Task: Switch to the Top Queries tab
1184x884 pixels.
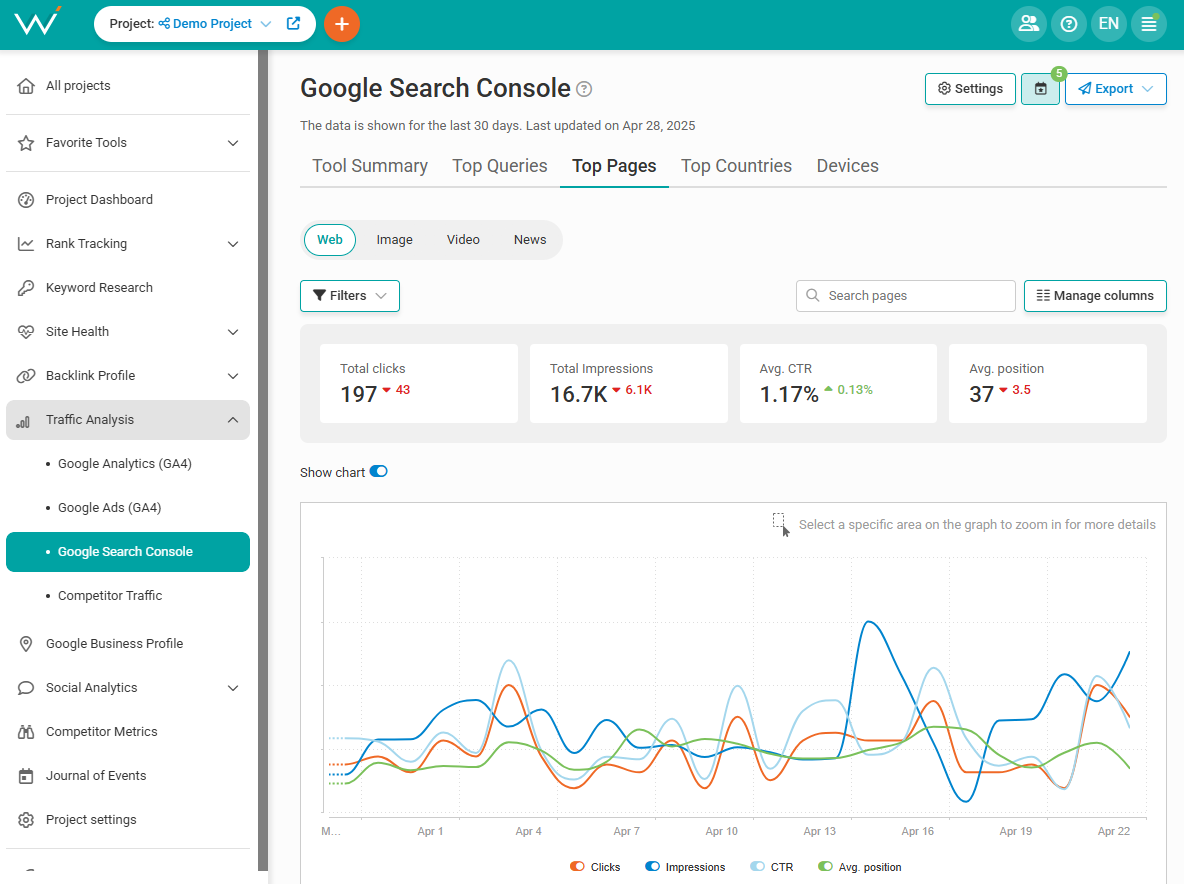Action: coord(500,166)
